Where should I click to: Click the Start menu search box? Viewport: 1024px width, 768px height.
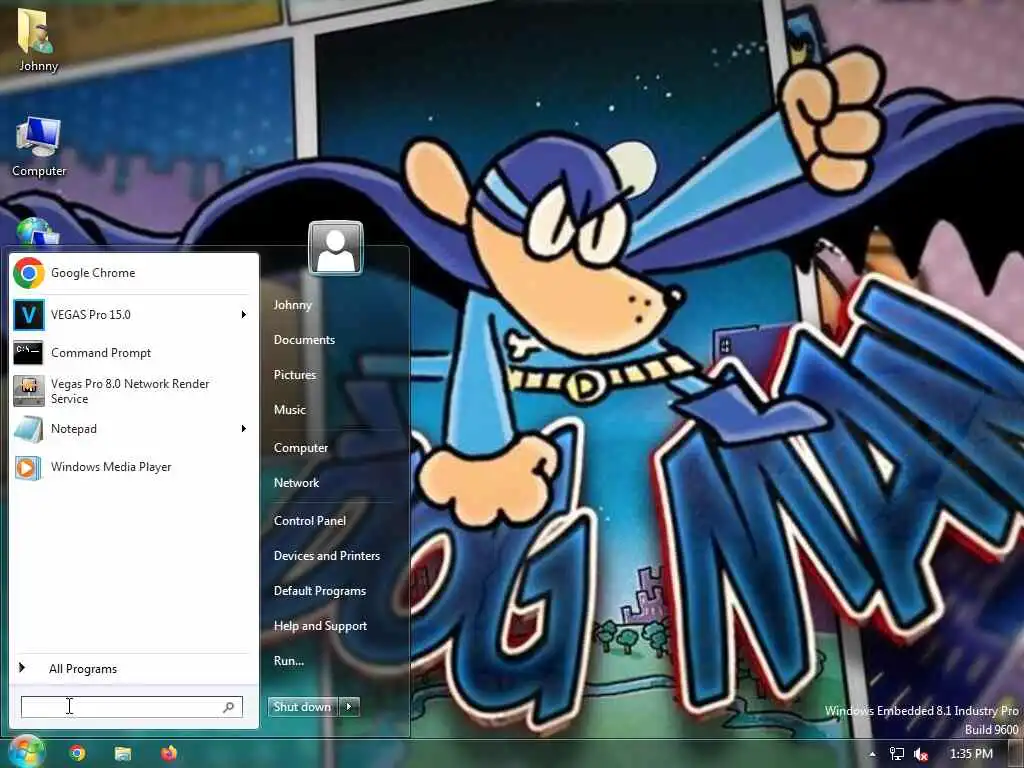(x=132, y=707)
